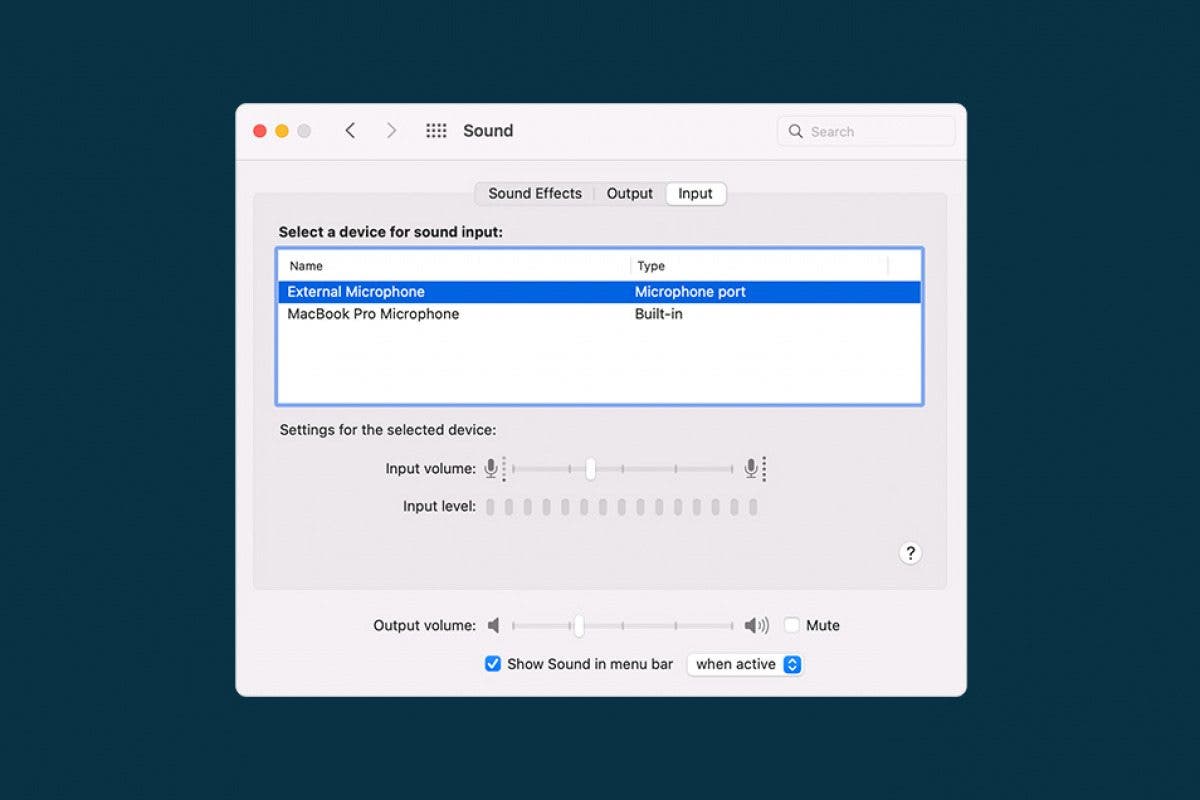Image resolution: width=1200 pixels, height=800 pixels.
Task: Switch to the Sound Effects tab
Action: [534, 194]
